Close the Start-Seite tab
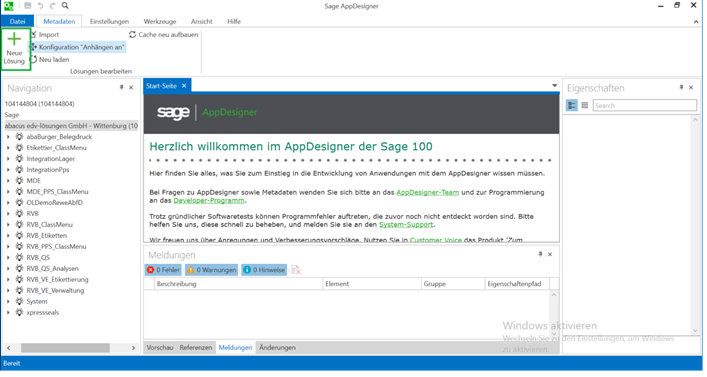 (x=184, y=86)
